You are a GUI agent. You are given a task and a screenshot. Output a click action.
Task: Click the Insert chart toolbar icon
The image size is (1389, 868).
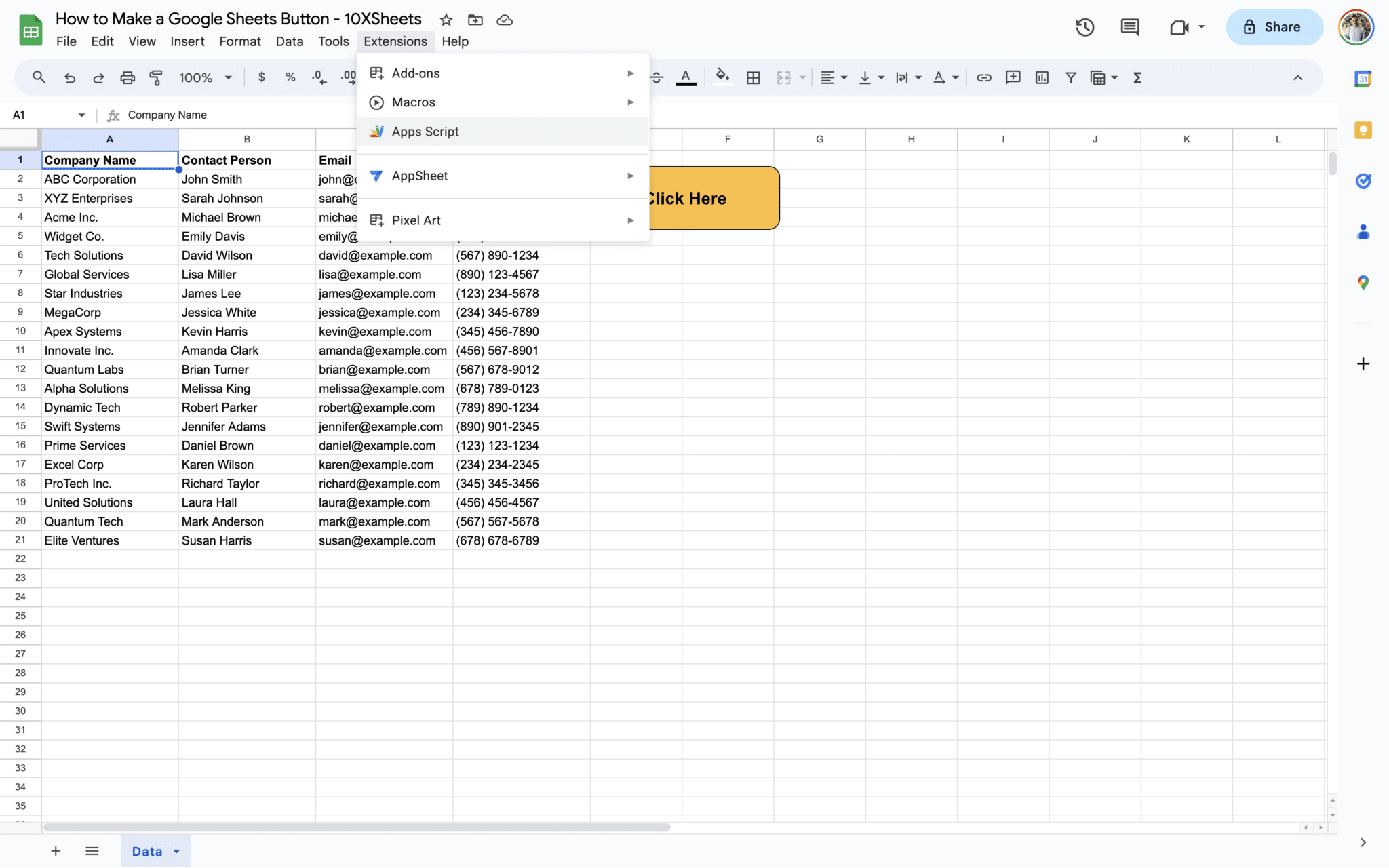1042,78
